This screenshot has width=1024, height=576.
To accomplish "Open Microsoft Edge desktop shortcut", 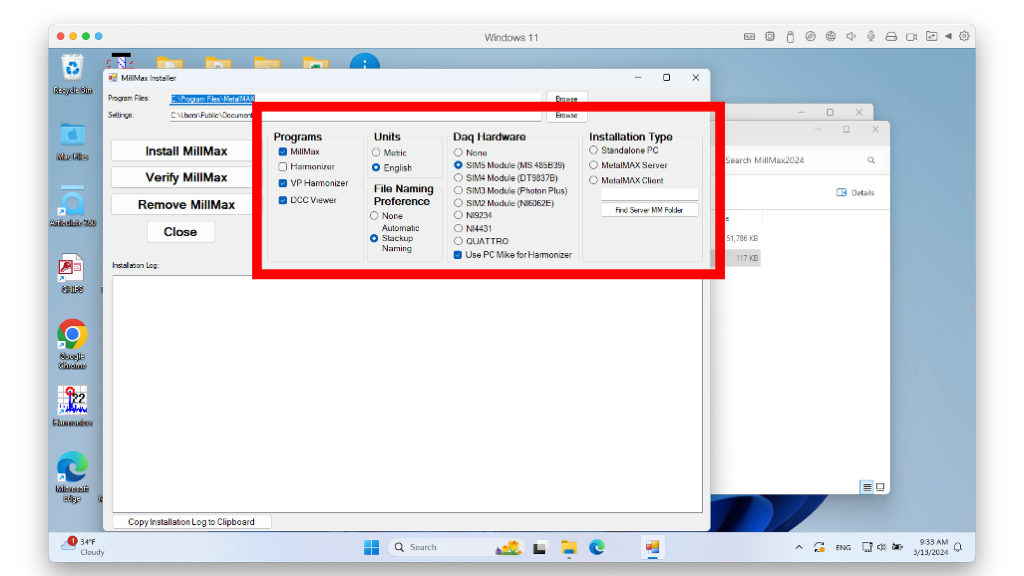I will point(72,477).
